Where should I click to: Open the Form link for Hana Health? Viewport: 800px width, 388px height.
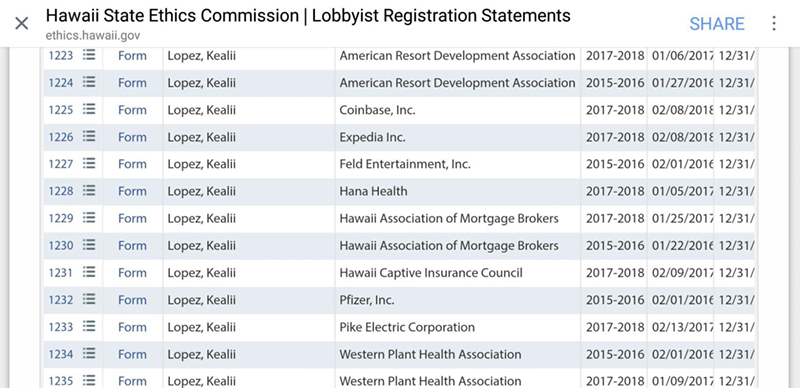coord(132,191)
